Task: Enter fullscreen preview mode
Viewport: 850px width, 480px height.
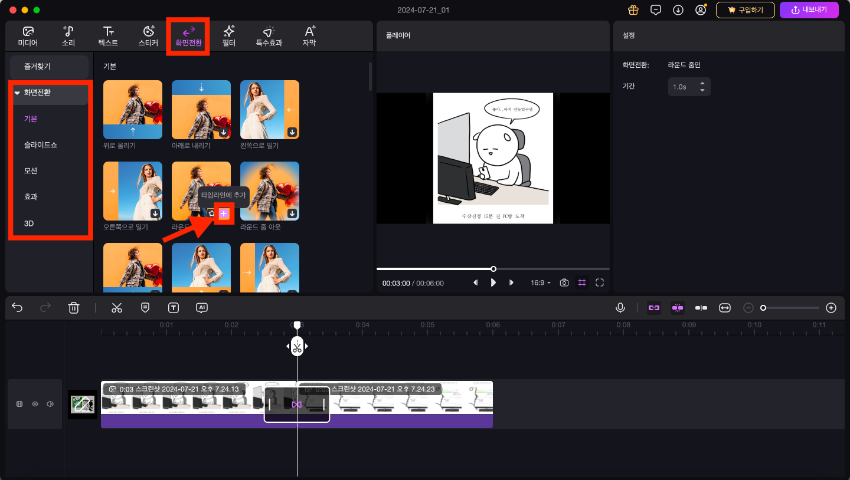Action: tap(600, 283)
